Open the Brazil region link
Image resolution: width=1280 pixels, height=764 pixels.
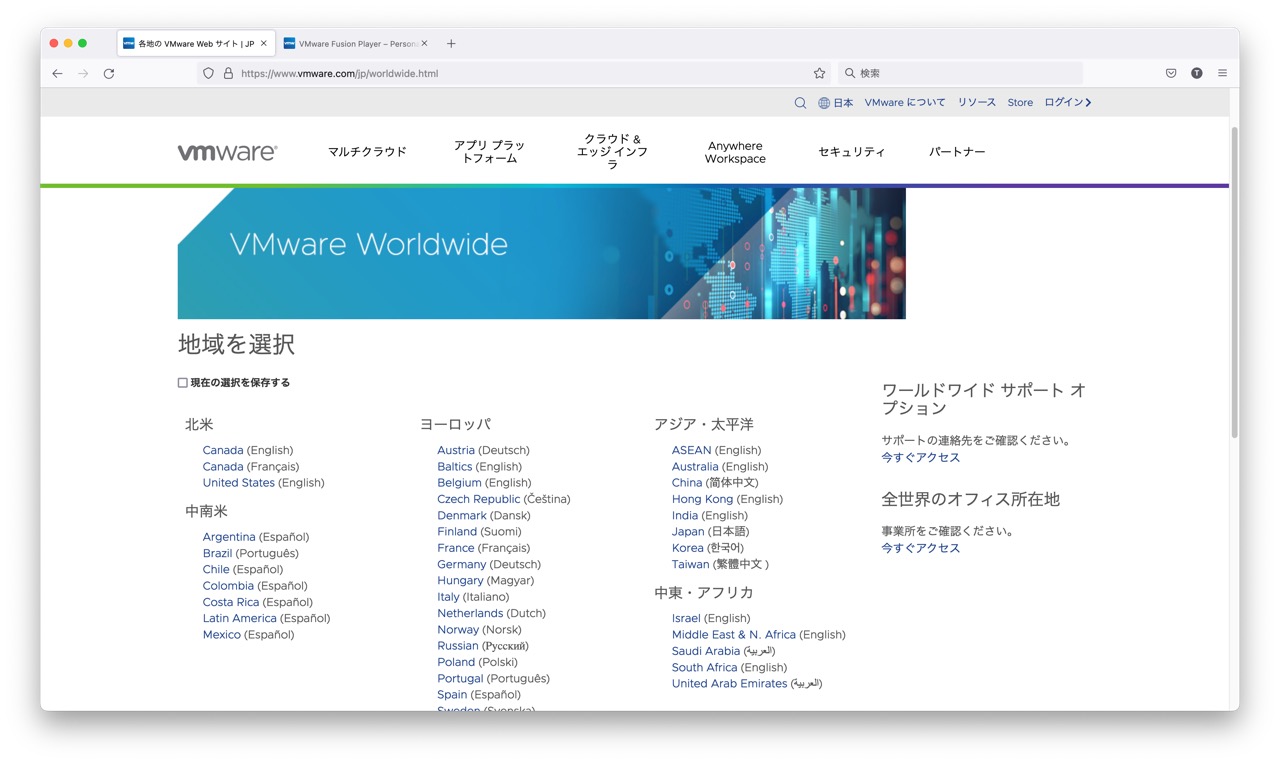pos(217,553)
